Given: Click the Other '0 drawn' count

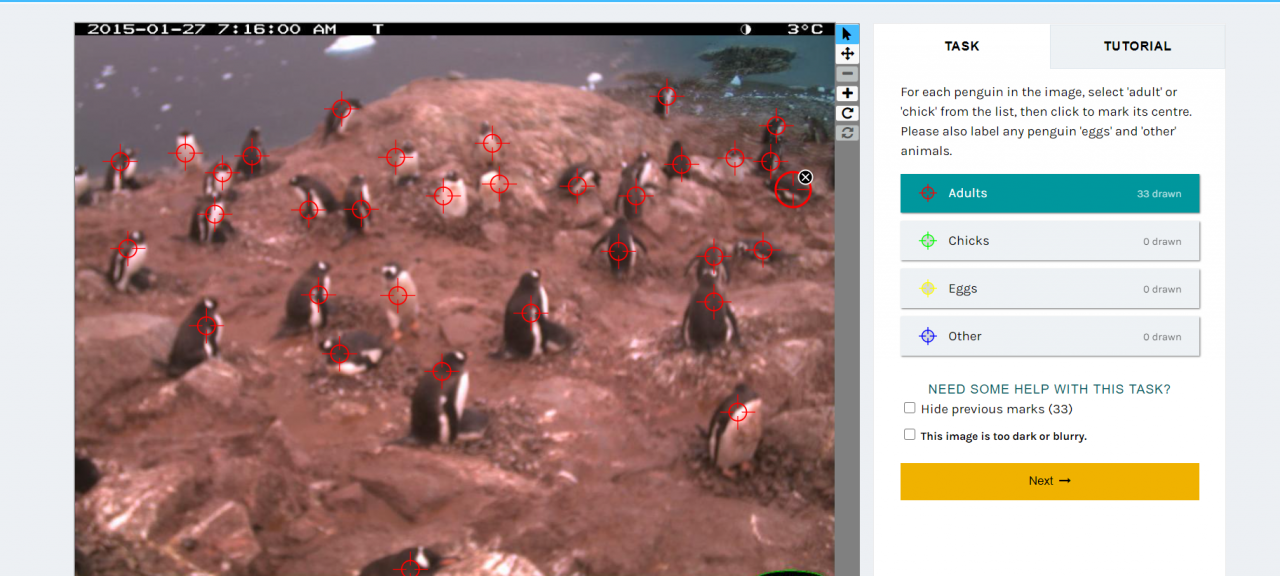Looking at the screenshot, I should click(x=1162, y=337).
